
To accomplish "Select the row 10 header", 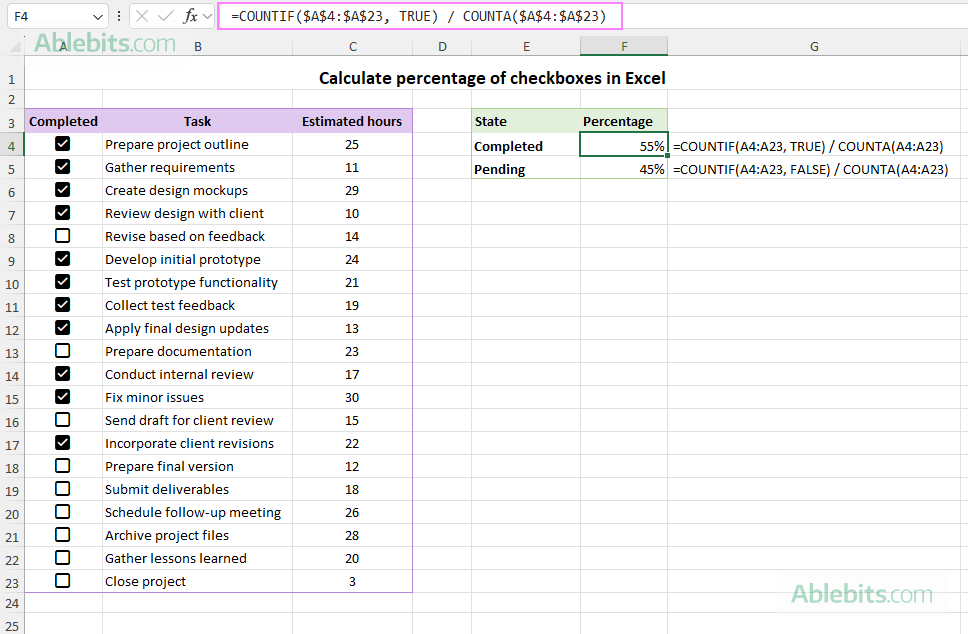I will click(x=11, y=282).
